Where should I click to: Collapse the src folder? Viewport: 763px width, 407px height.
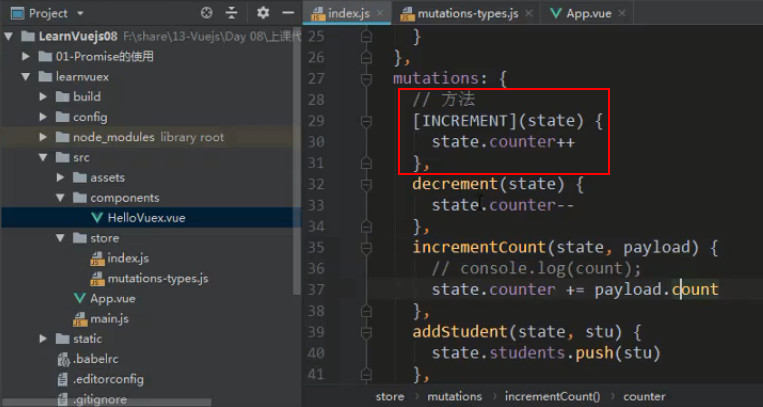(x=43, y=157)
